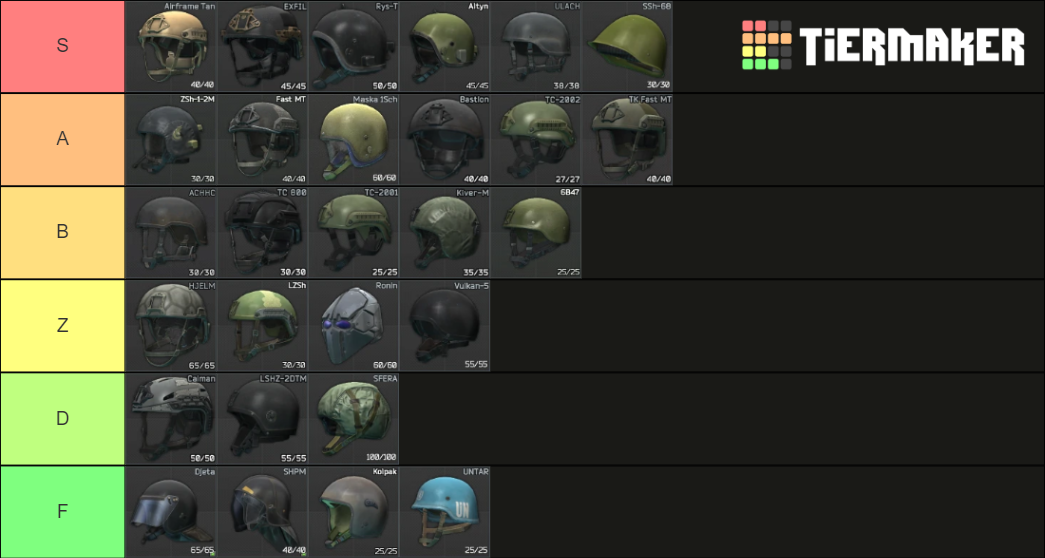Image resolution: width=1045 pixels, height=558 pixels.
Task: Select the Vulkan-5 helmet icon
Action: 445,325
